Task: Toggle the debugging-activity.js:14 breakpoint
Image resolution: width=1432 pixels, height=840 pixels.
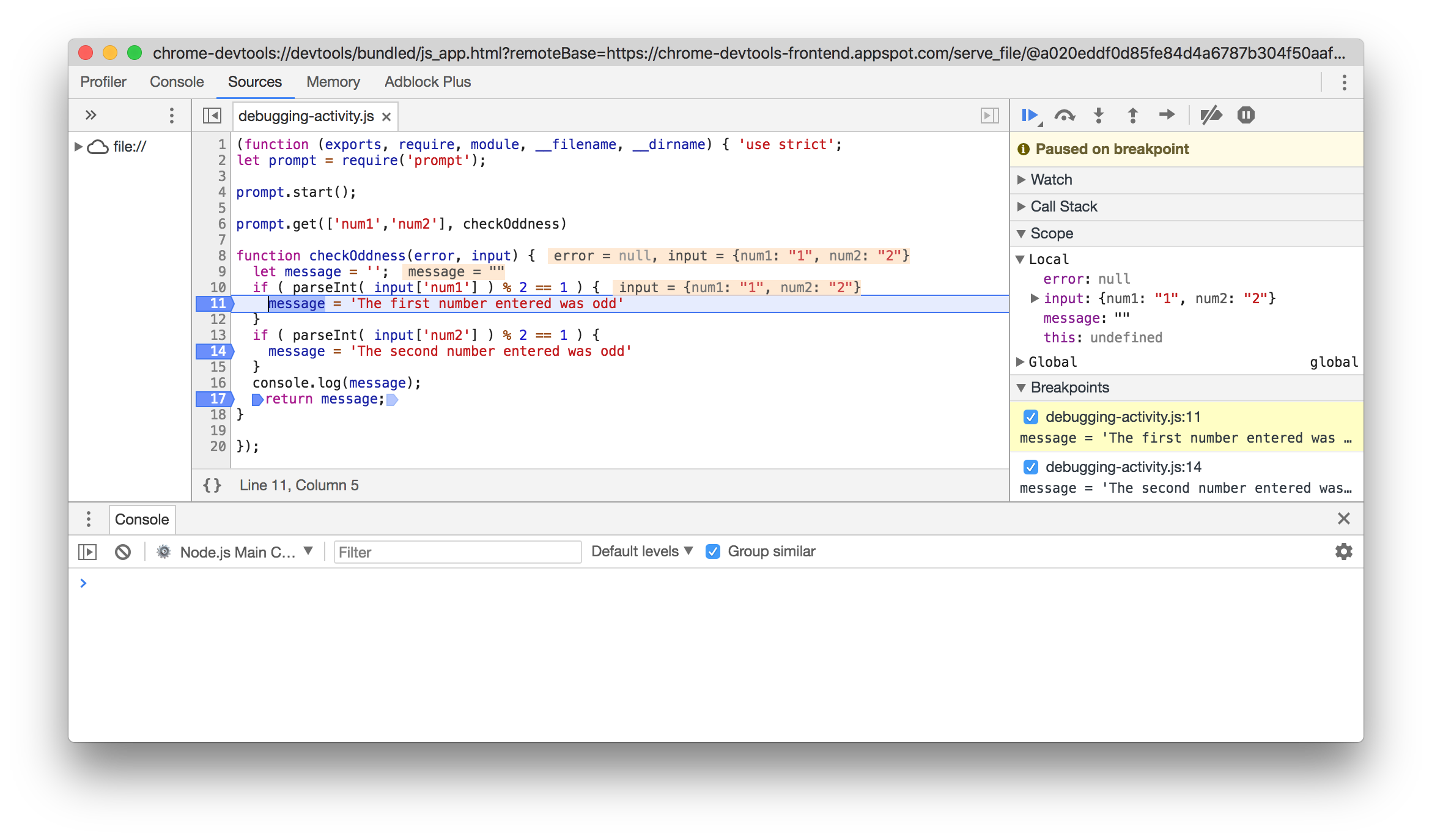Action: point(1031,467)
